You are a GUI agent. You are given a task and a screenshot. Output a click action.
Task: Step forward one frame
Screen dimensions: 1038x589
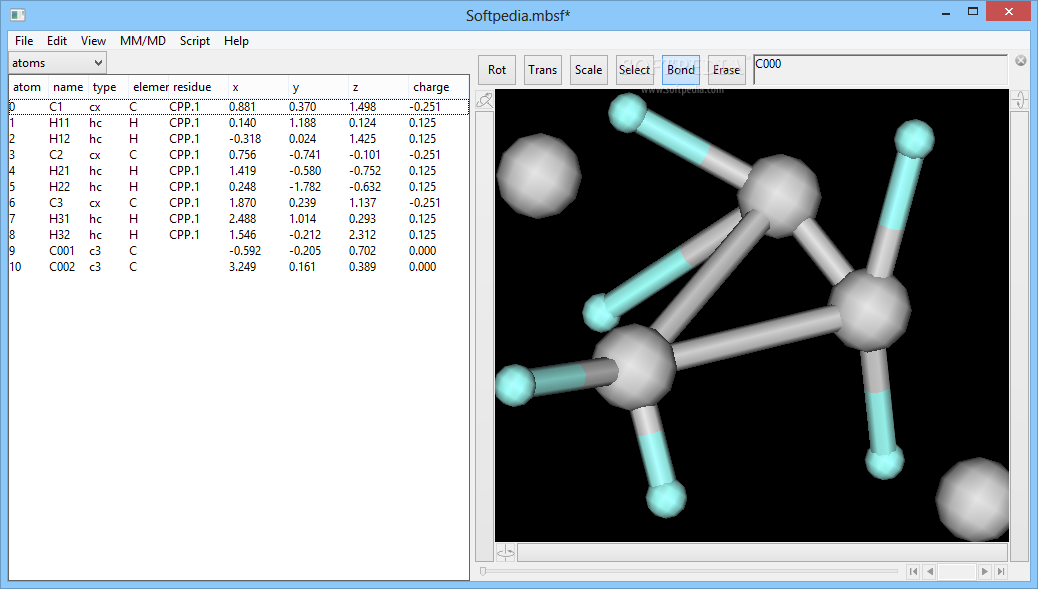coord(985,571)
